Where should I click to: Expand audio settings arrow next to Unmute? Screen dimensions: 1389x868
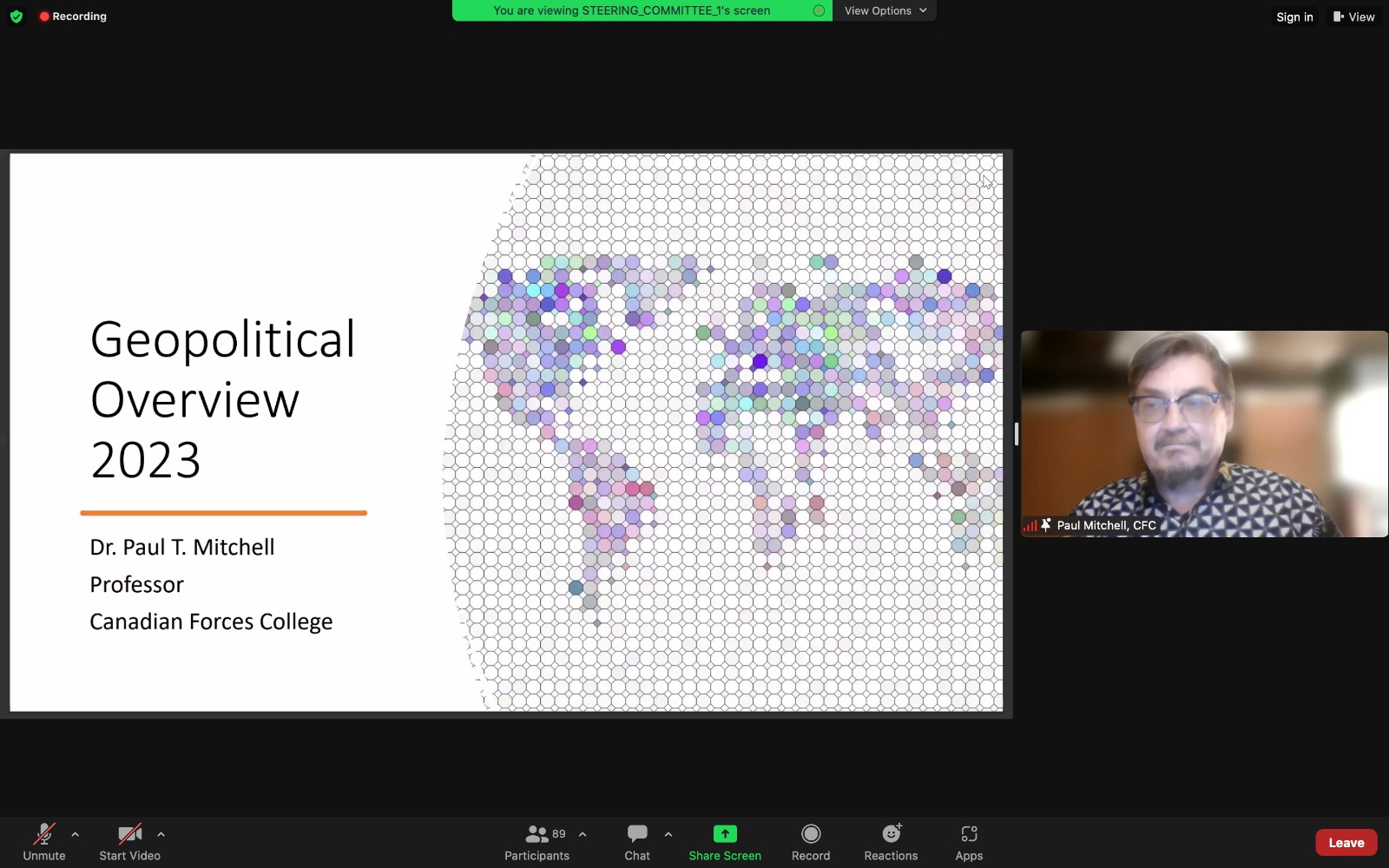click(76, 834)
